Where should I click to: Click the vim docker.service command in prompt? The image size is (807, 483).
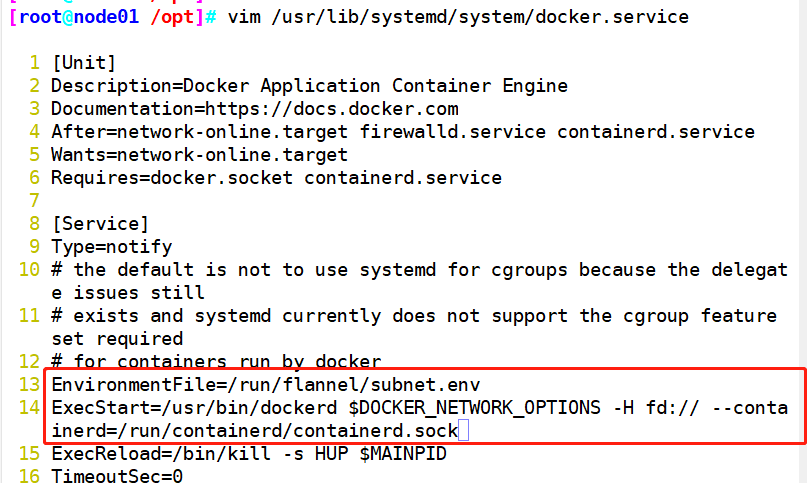[458, 17]
